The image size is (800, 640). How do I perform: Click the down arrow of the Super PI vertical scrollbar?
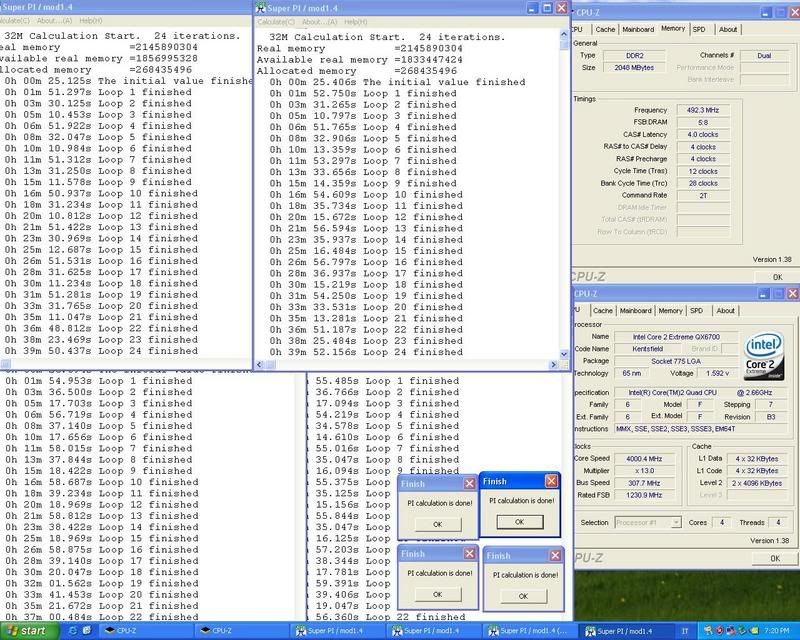tap(564, 354)
